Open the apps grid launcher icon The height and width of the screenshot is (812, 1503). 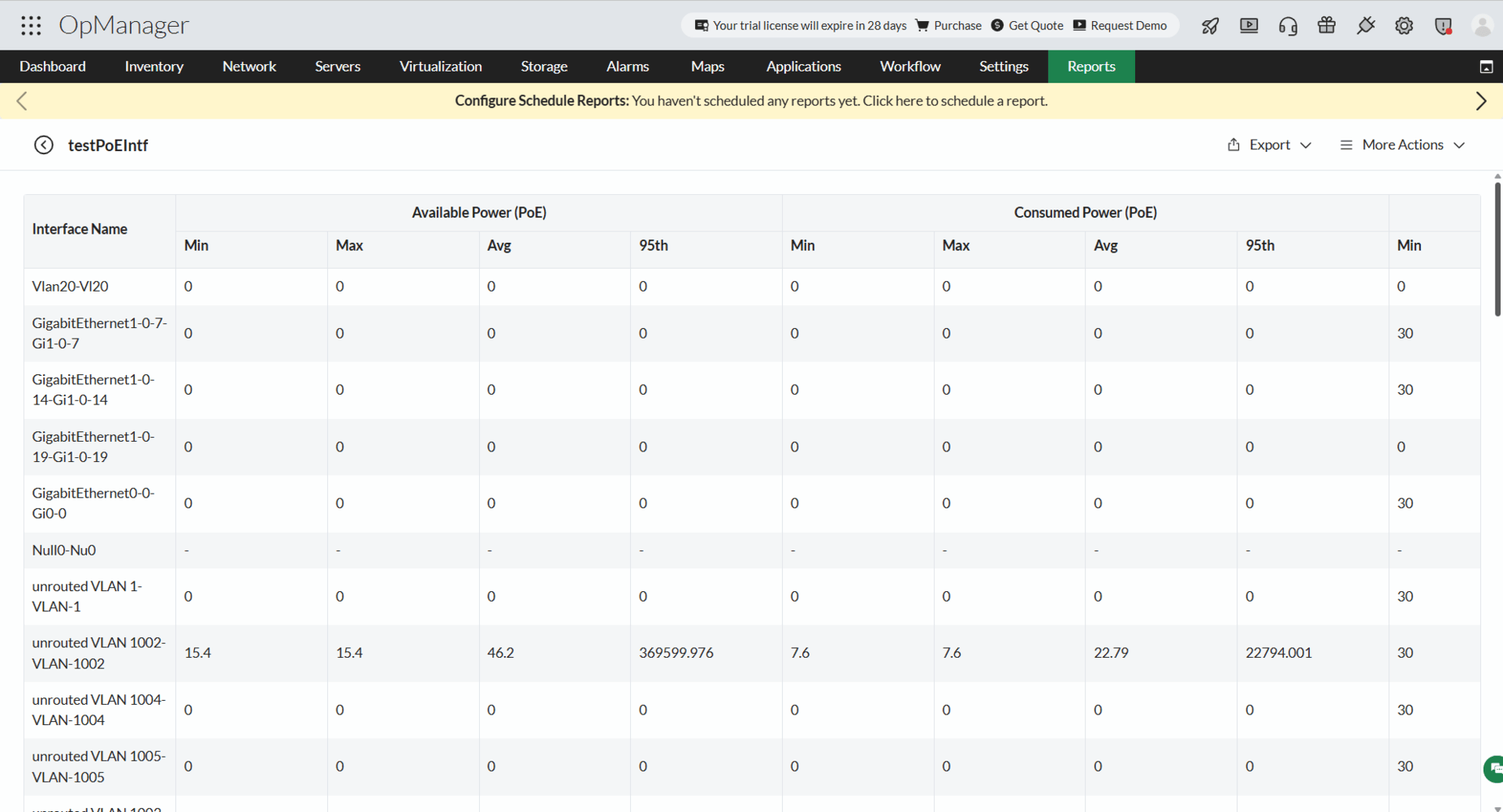(x=31, y=25)
